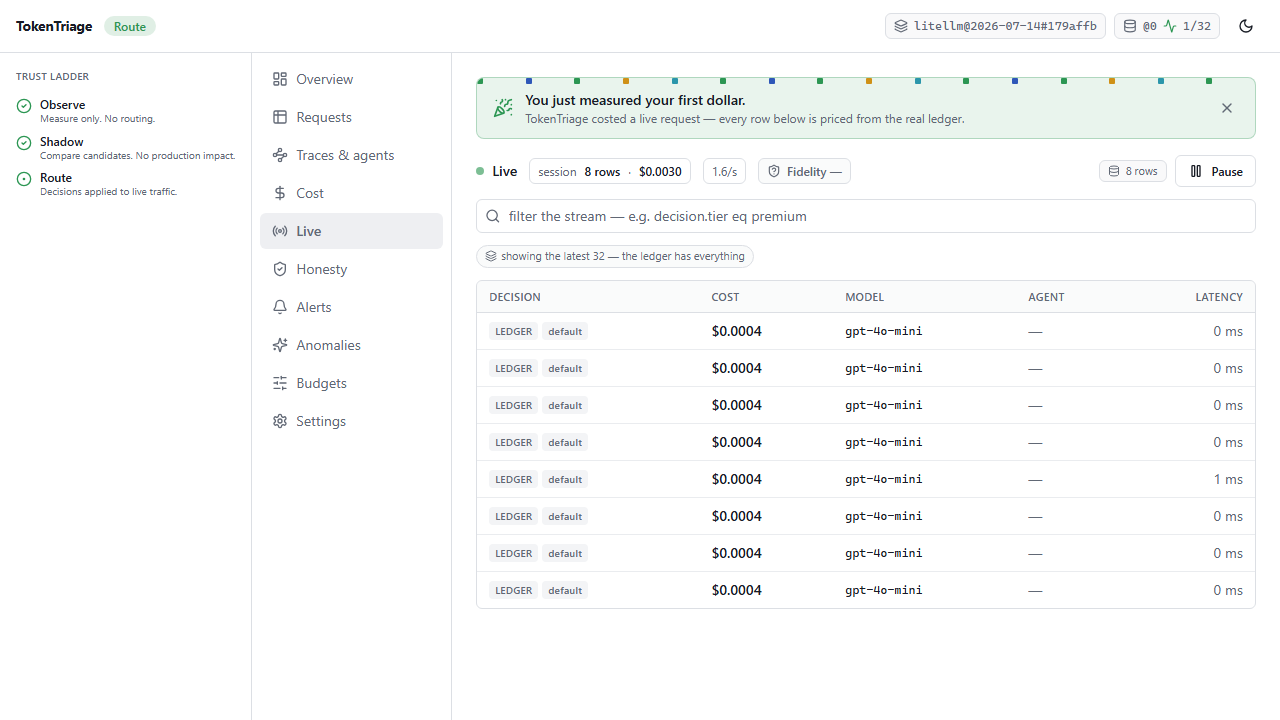Click the Observe check circle icon
Screen dimensions: 1280x720
(24, 105)
